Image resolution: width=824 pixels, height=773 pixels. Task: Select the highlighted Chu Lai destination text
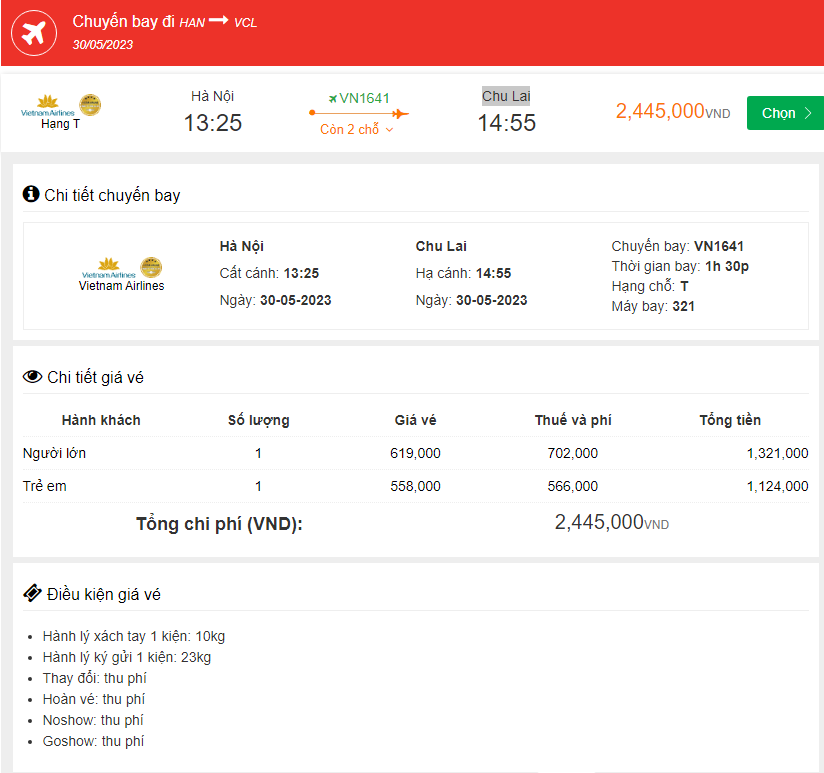coord(506,96)
